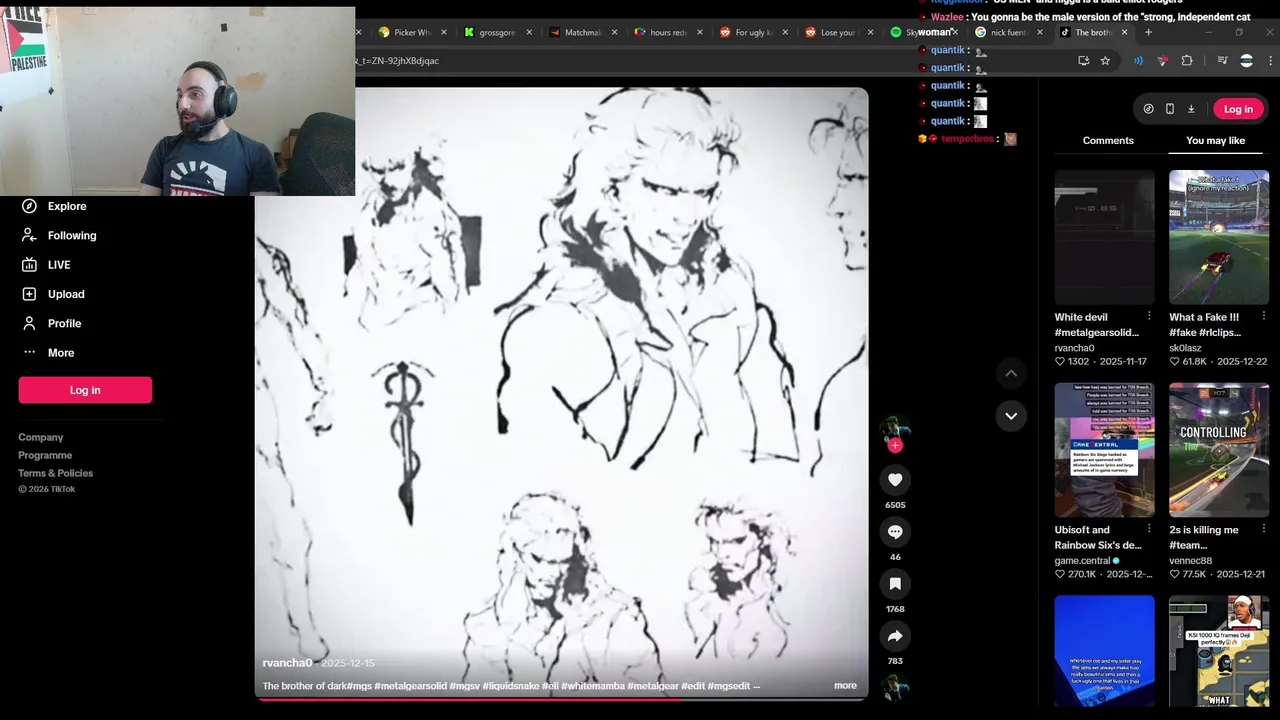Select the You may like tab
This screenshot has height=720, width=1280.
point(1215,140)
